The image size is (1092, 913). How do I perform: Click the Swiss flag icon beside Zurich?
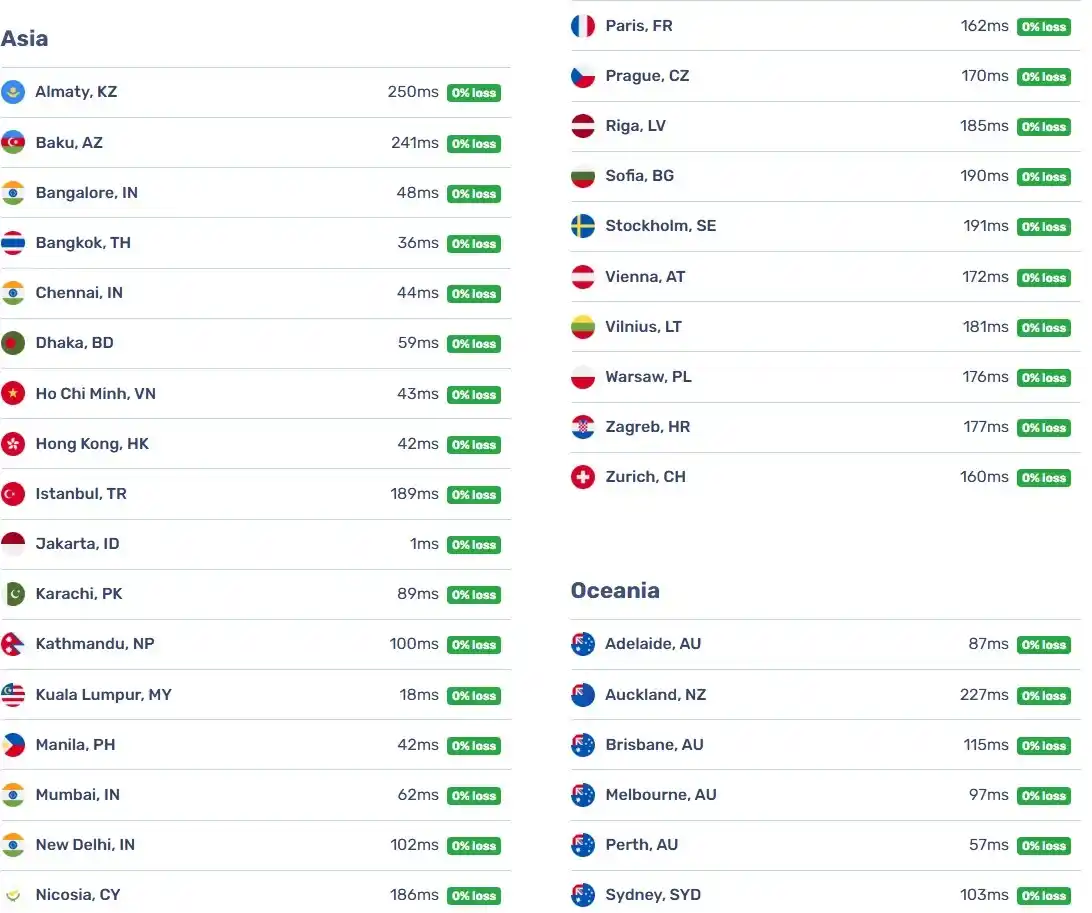[583, 477]
